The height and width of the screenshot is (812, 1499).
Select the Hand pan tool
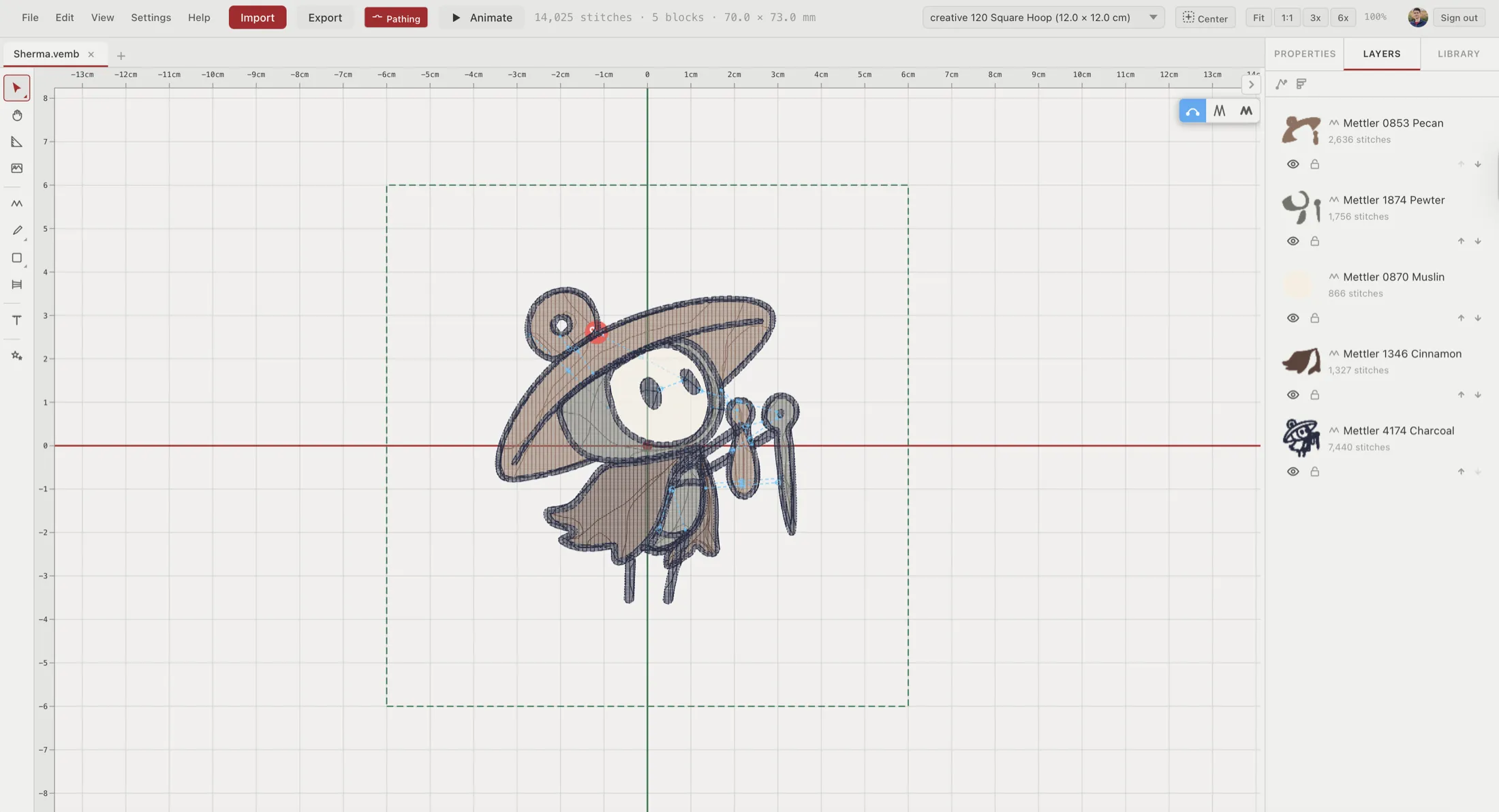pos(17,115)
